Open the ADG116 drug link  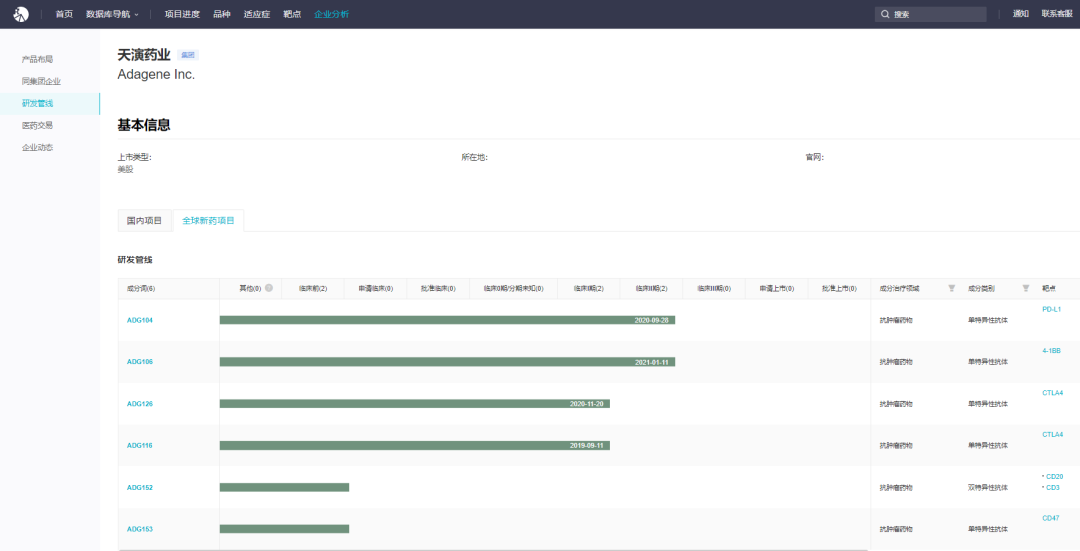pyautogui.click(x=140, y=446)
